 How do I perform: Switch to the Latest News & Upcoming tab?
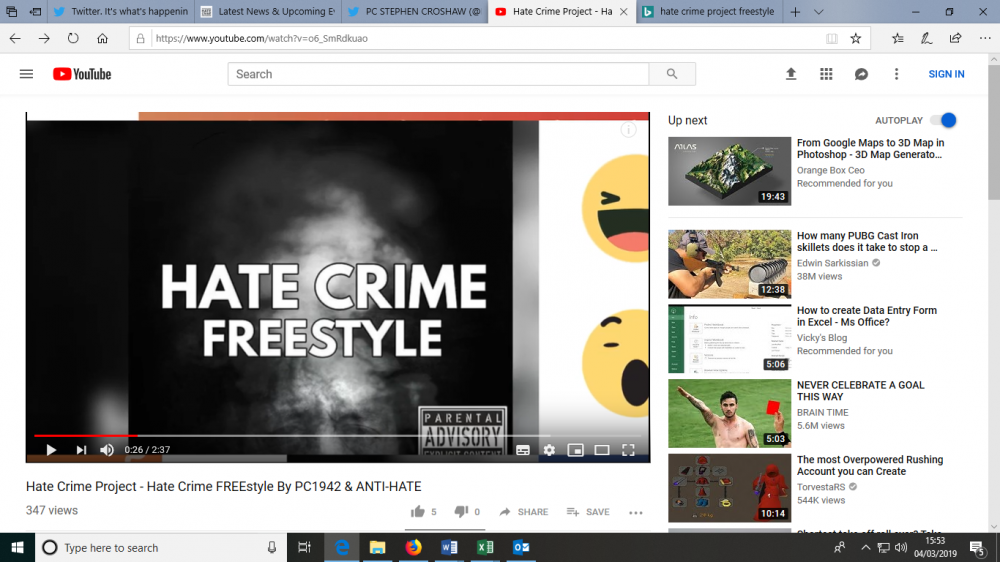click(268, 11)
